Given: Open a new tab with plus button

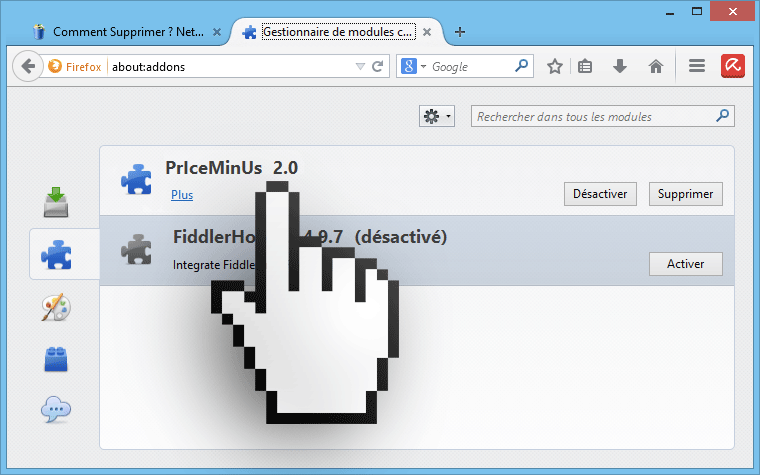Looking at the screenshot, I should pos(459,32).
